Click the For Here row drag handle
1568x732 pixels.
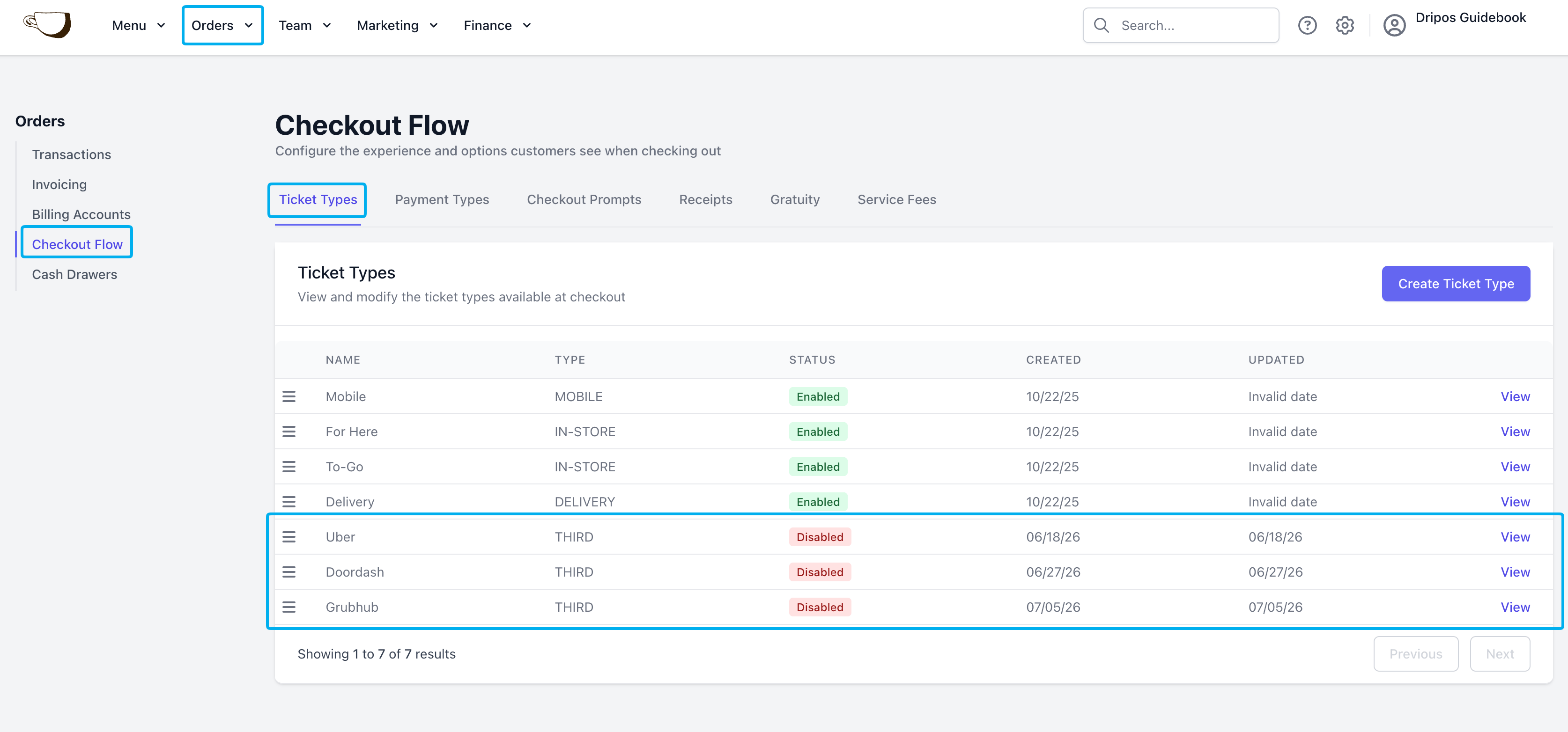pos(289,432)
